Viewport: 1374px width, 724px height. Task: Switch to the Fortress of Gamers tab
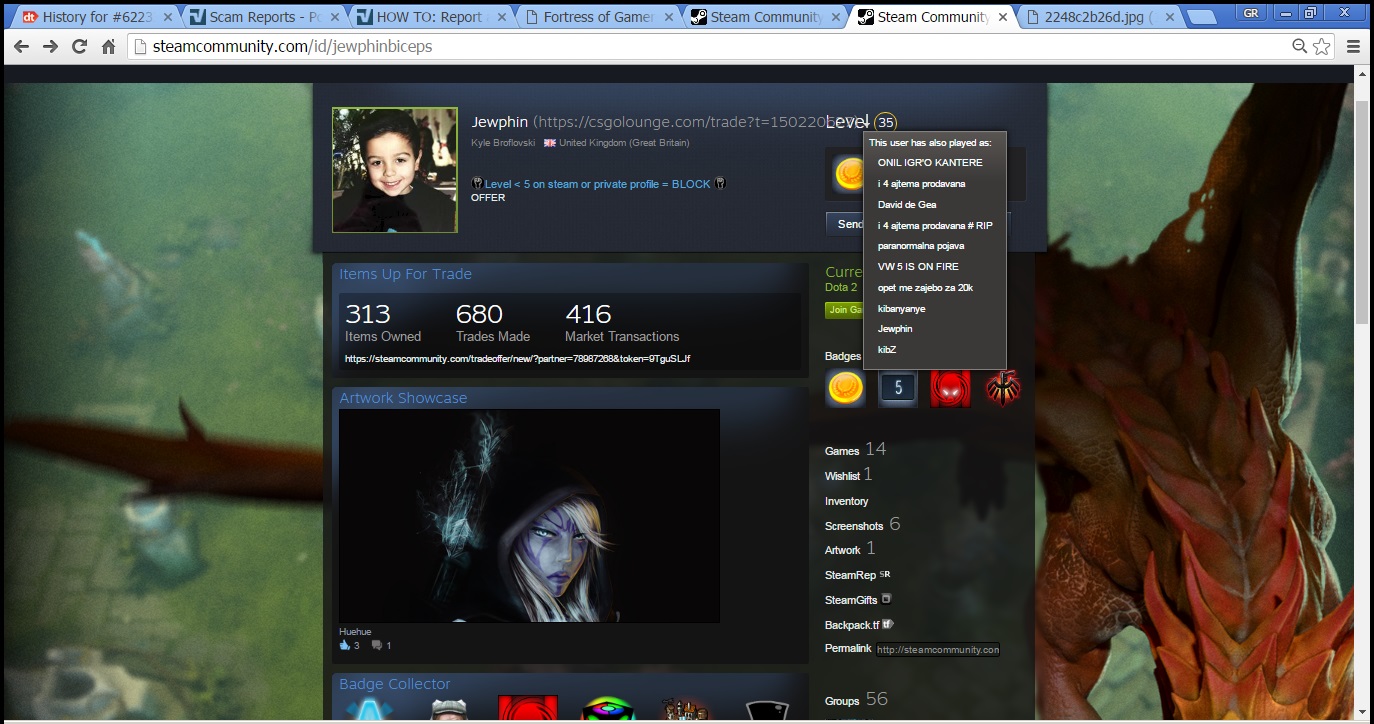click(597, 17)
